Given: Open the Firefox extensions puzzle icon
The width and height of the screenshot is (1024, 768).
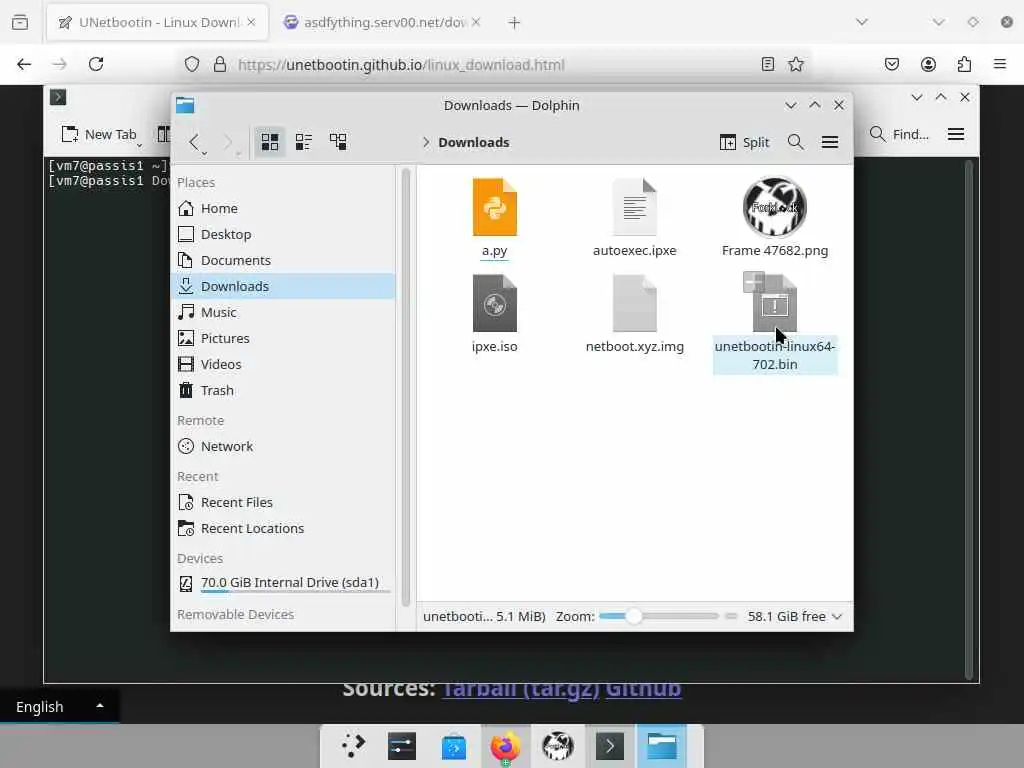Looking at the screenshot, I should point(964,64).
